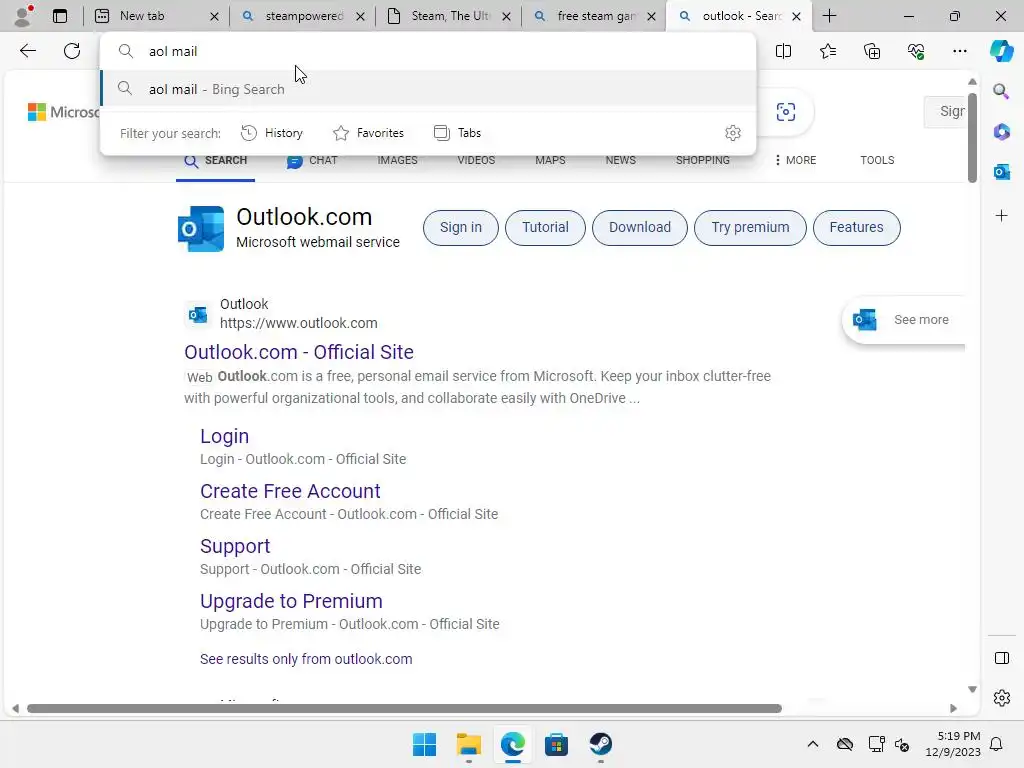Open Copilot icon at top right
The width and height of the screenshot is (1024, 768).
tap(1001, 51)
